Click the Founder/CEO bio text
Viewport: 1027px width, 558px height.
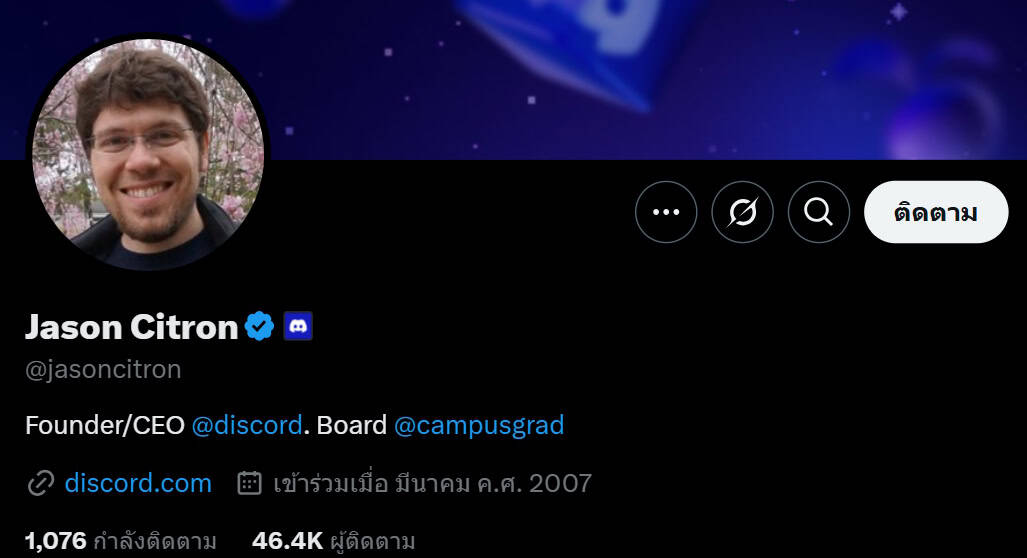click(x=105, y=426)
